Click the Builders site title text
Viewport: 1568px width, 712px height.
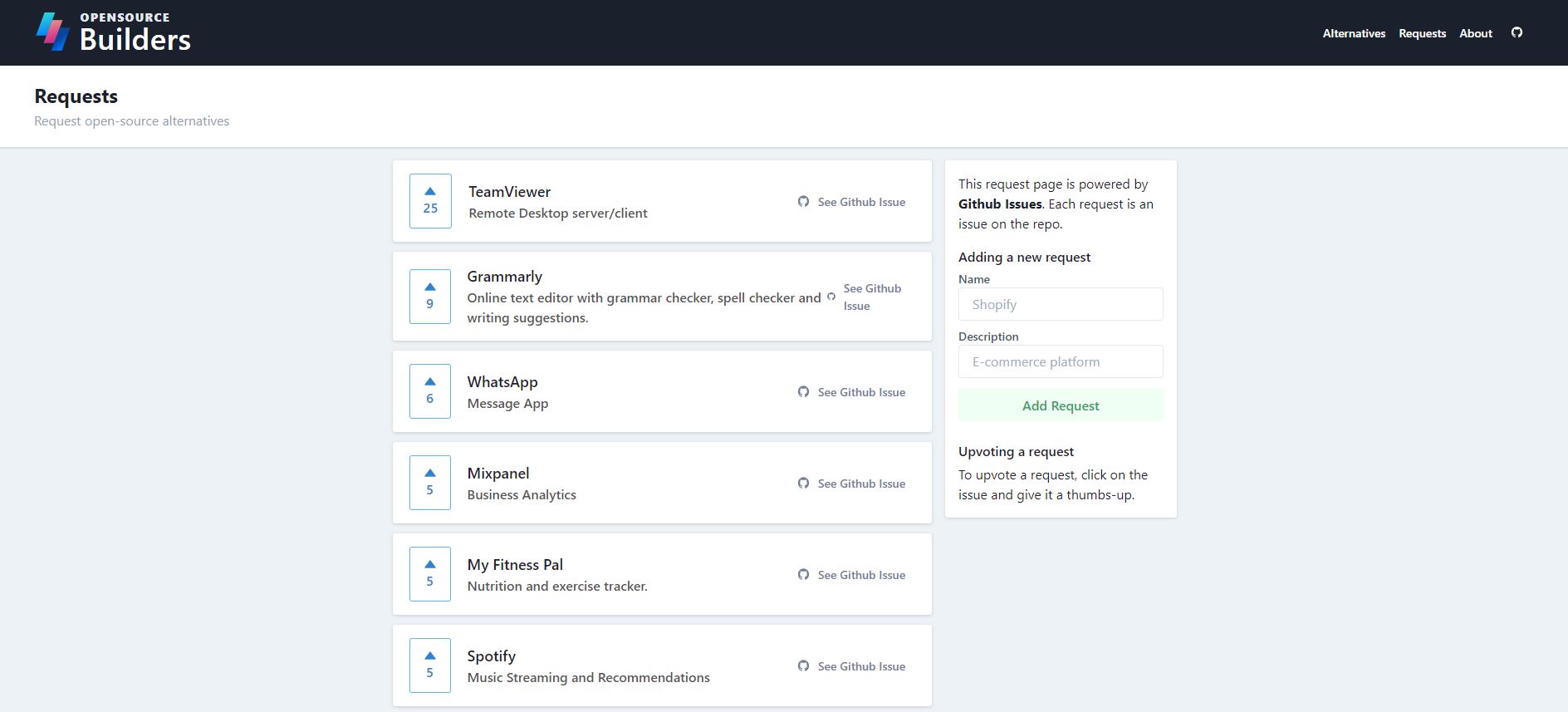click(x=135, y=39)
